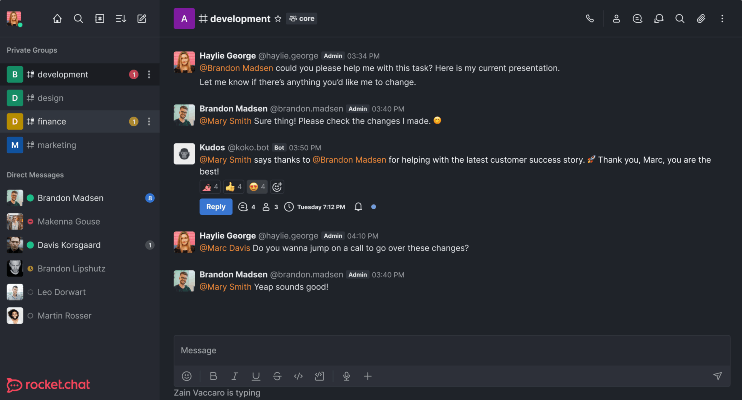Record audio message with the microphone icon
This screenshot has width=742, height=400.
(346, 376)
